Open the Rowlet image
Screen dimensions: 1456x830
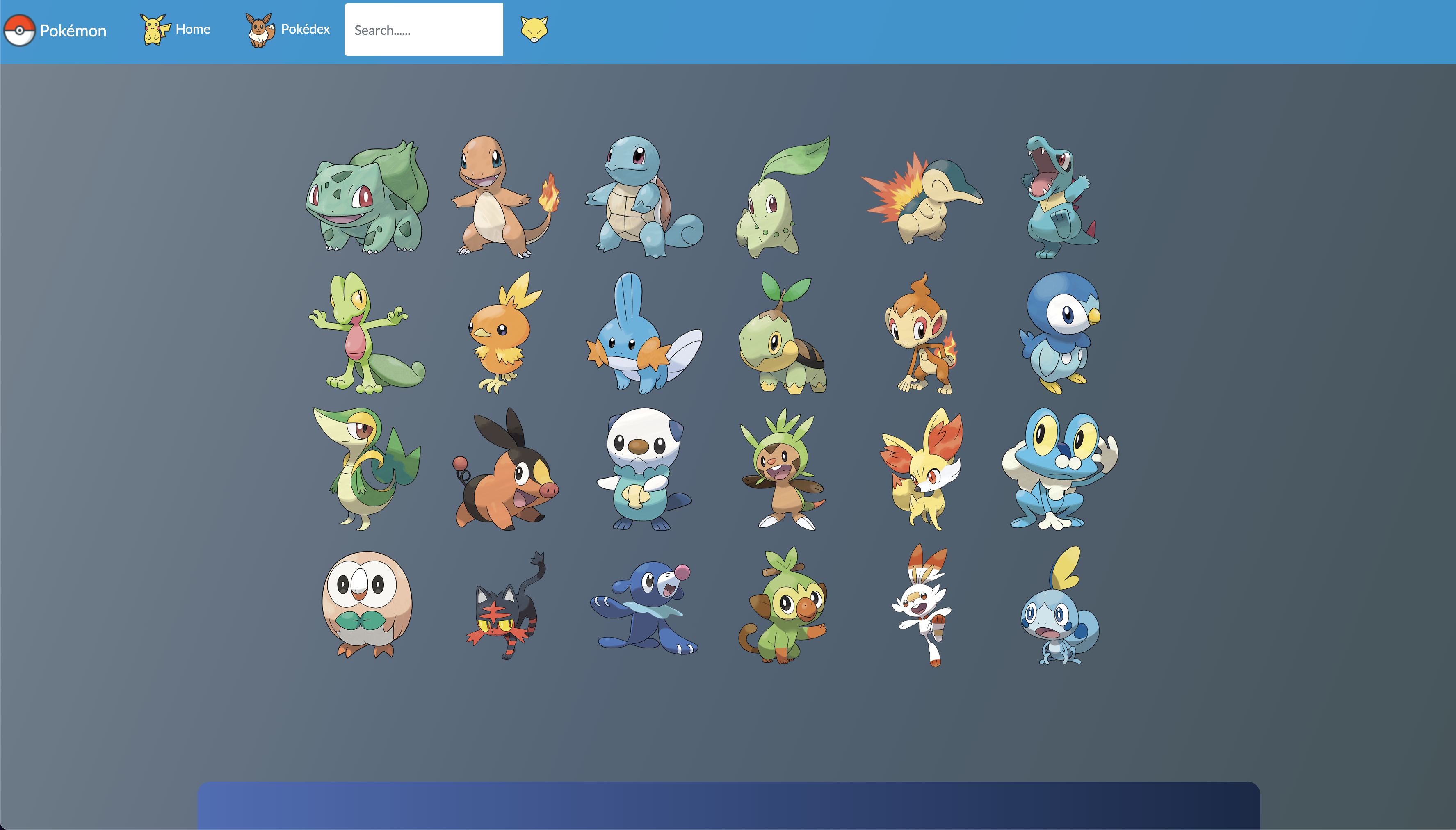tap(367, 605)
